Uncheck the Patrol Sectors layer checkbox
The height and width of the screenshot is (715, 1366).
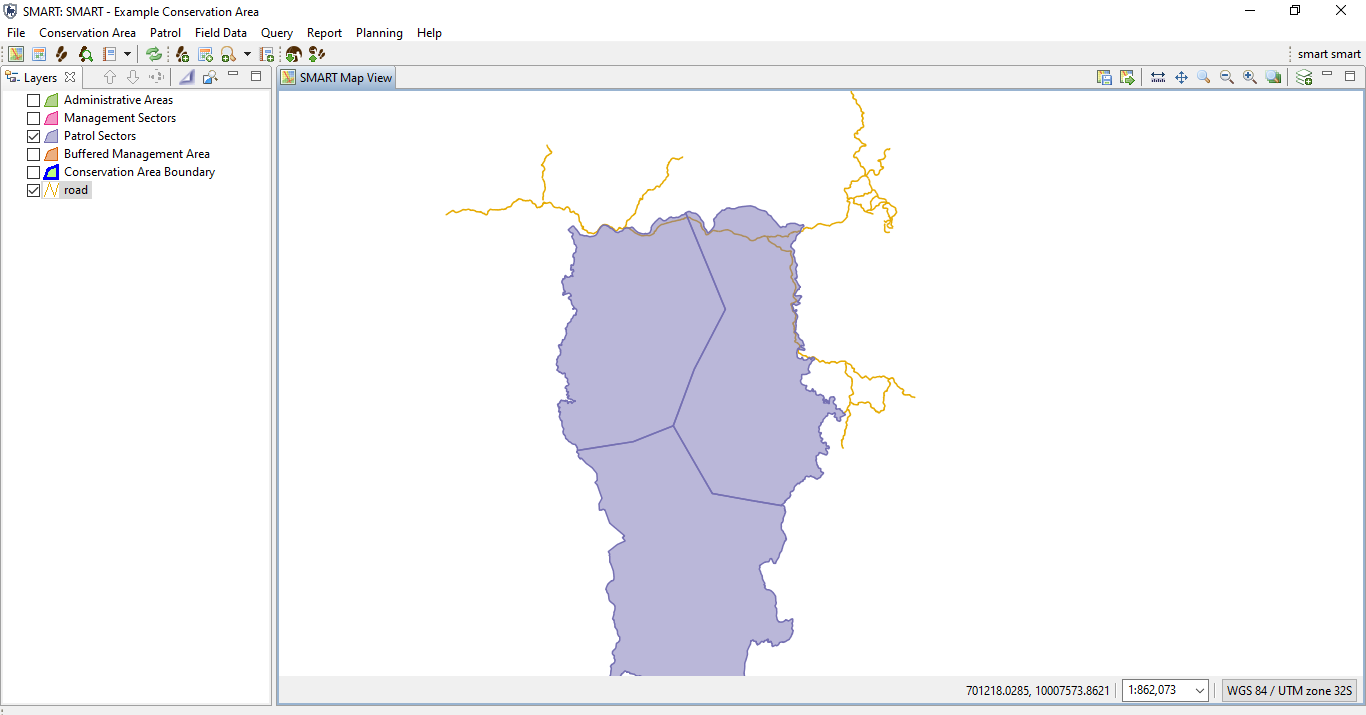(34, 136)
